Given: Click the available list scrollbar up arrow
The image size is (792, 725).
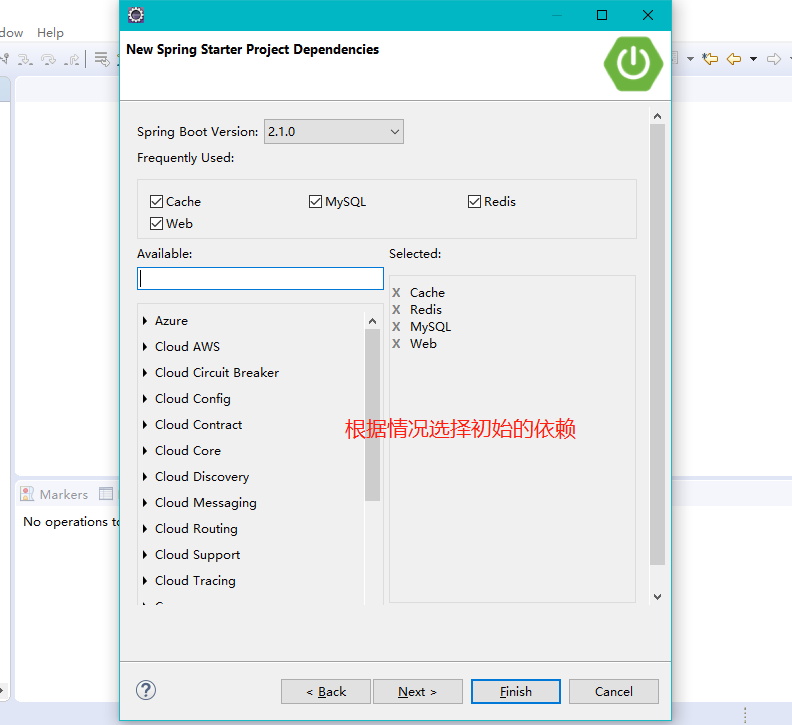Looking at the screenshot, I should pos(372,321).
